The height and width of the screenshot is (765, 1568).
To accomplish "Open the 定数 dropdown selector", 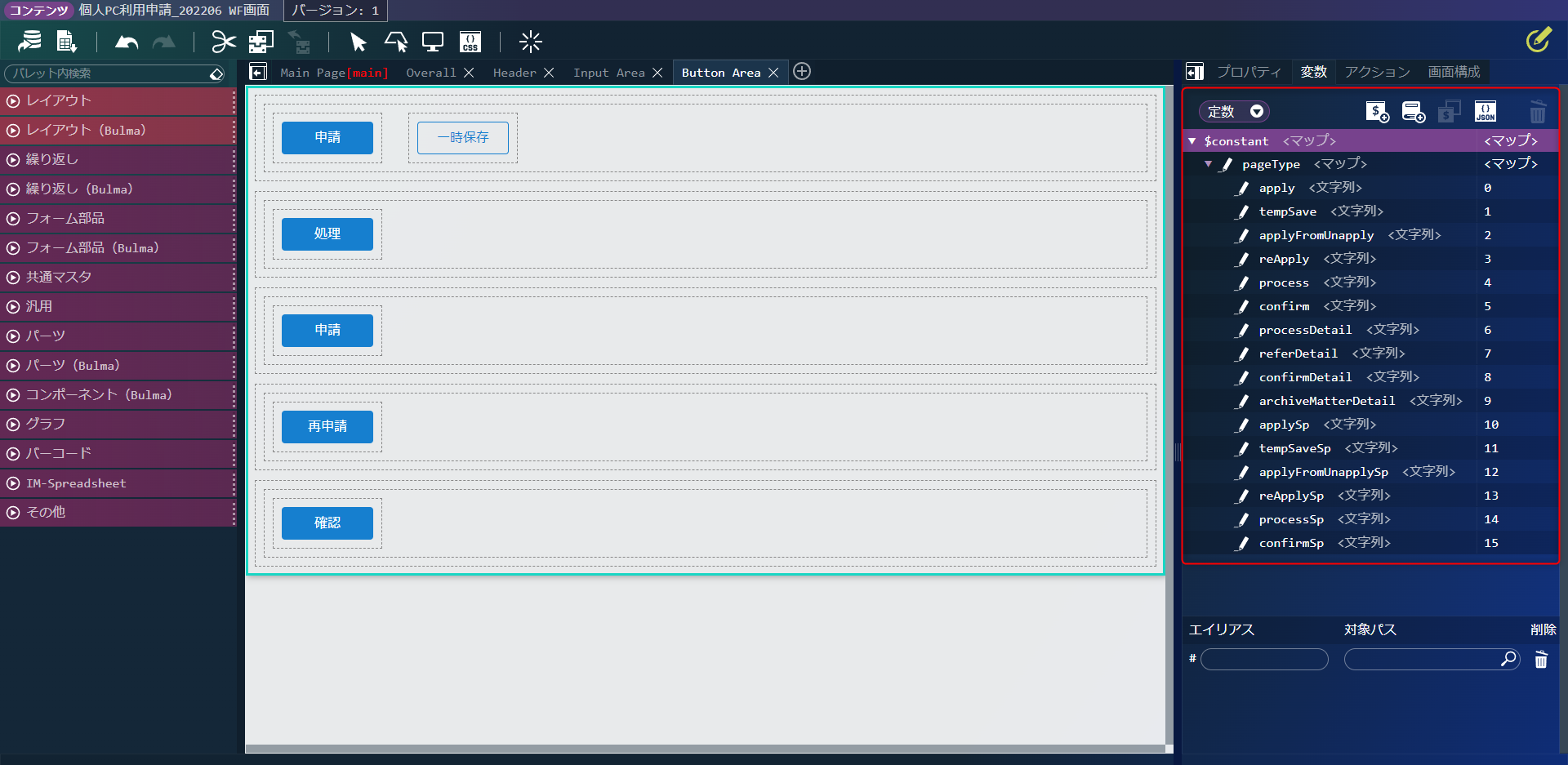I will click(x=1234, y=111).
